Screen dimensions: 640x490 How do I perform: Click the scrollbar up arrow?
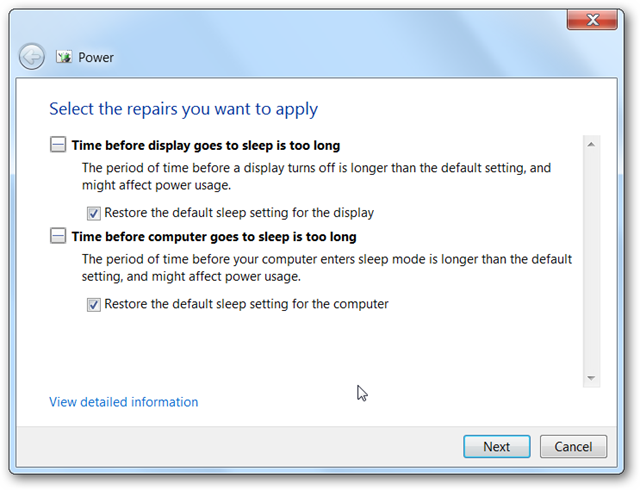(591, 144)
